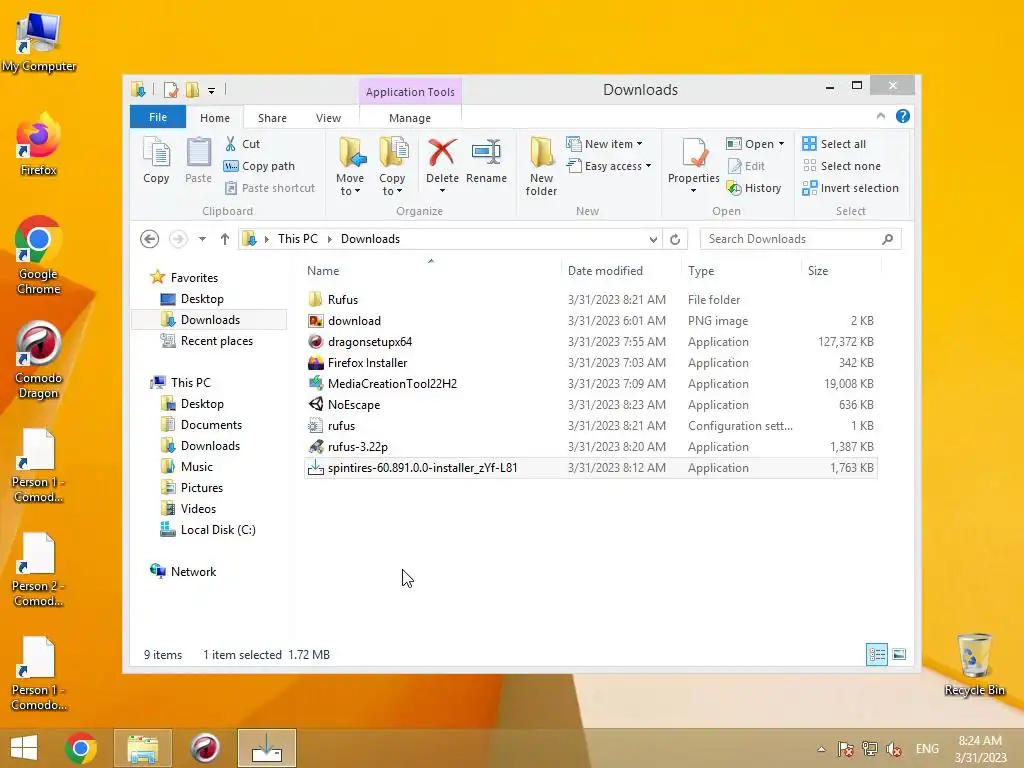Switch to the Home tab
The height and width of the screenshot is (768, 1024).
click(215, 118)
